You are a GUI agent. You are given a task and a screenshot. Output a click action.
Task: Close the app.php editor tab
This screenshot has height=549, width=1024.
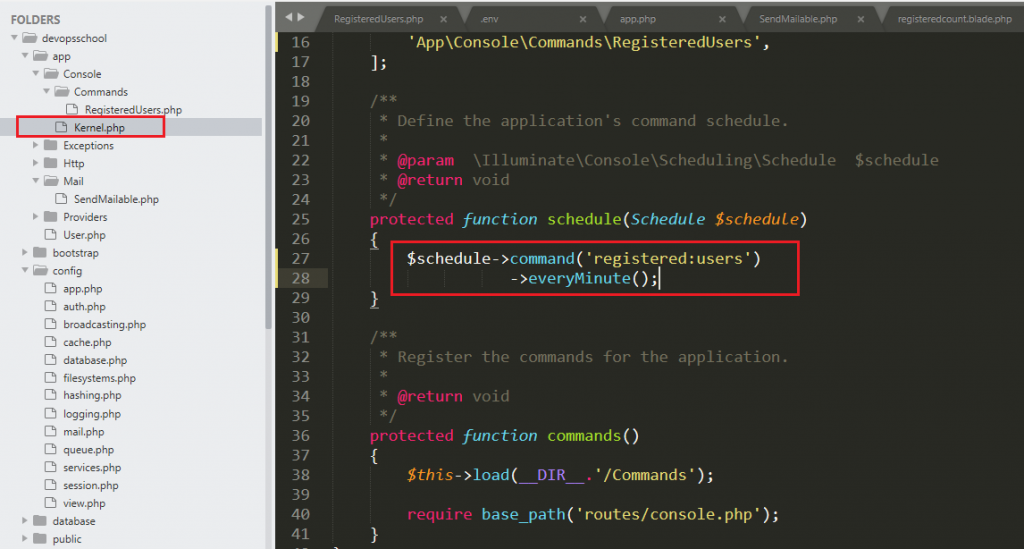pos(722,19)
